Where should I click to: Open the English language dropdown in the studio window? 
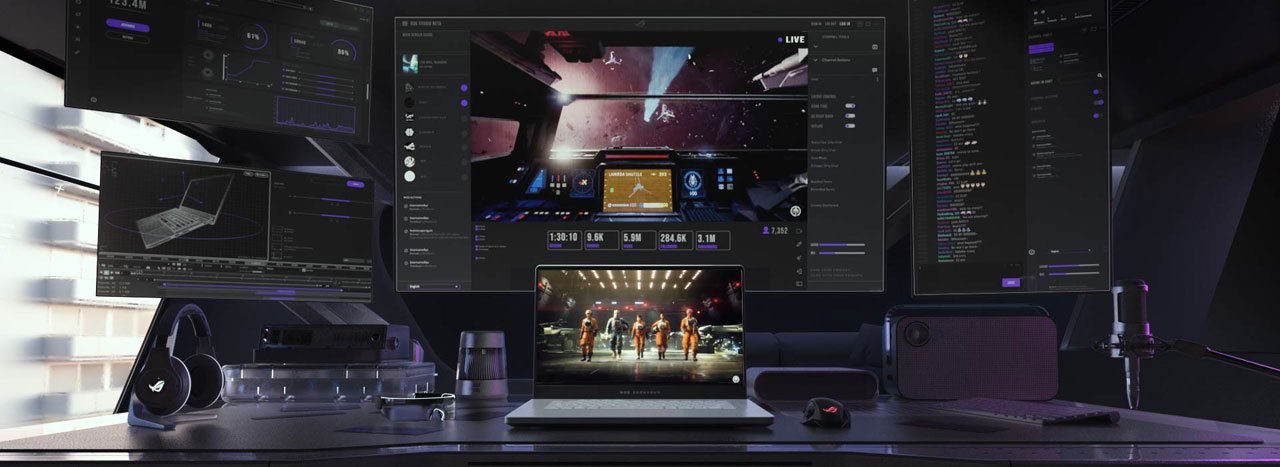[434, 286]
